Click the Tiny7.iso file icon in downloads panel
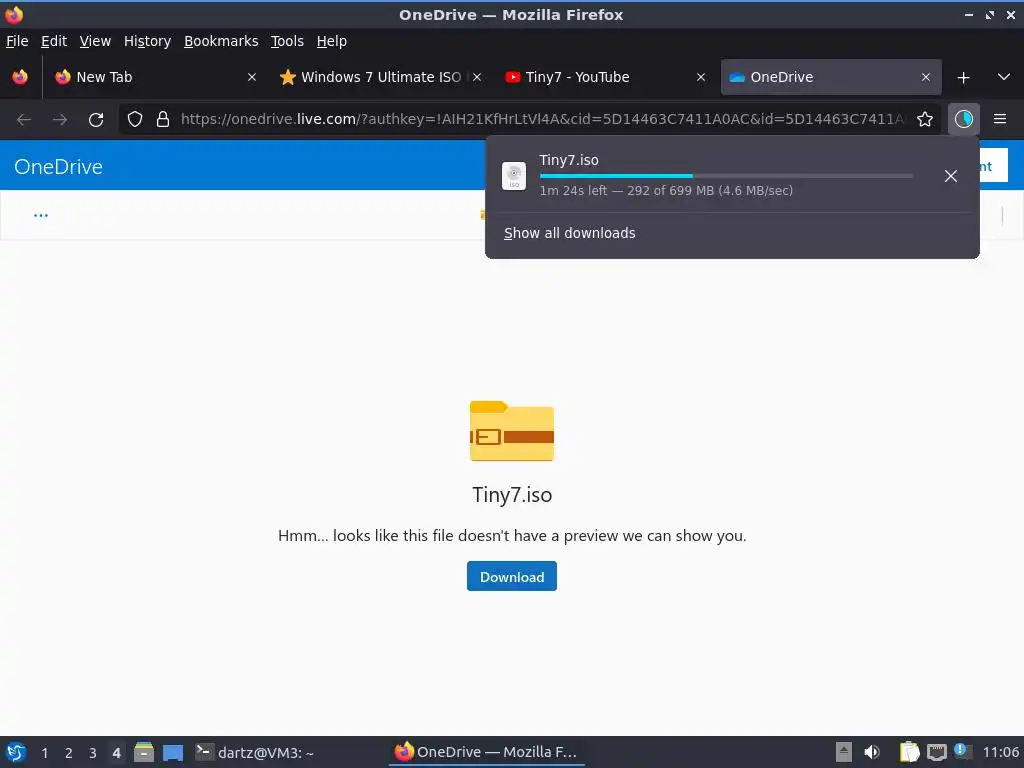Screen dimensions: 1024x768 pos(514,176)
